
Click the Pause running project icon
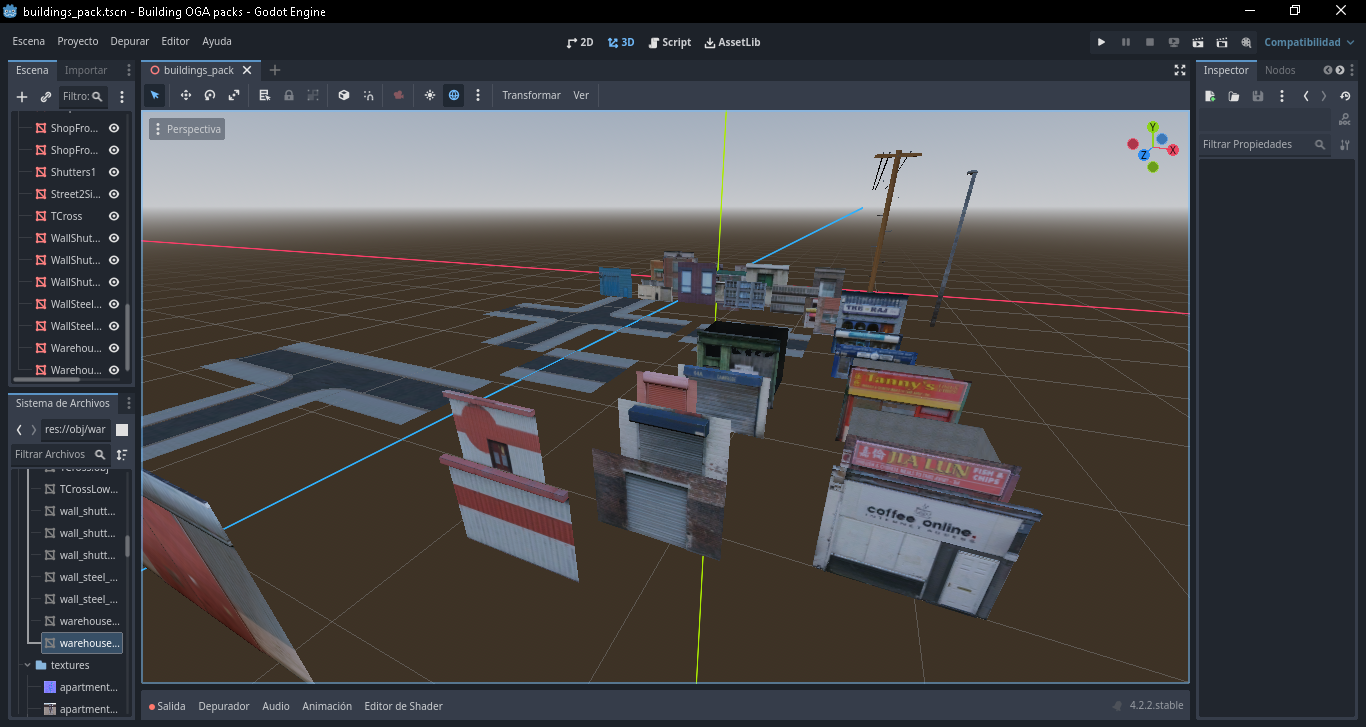1126,42
